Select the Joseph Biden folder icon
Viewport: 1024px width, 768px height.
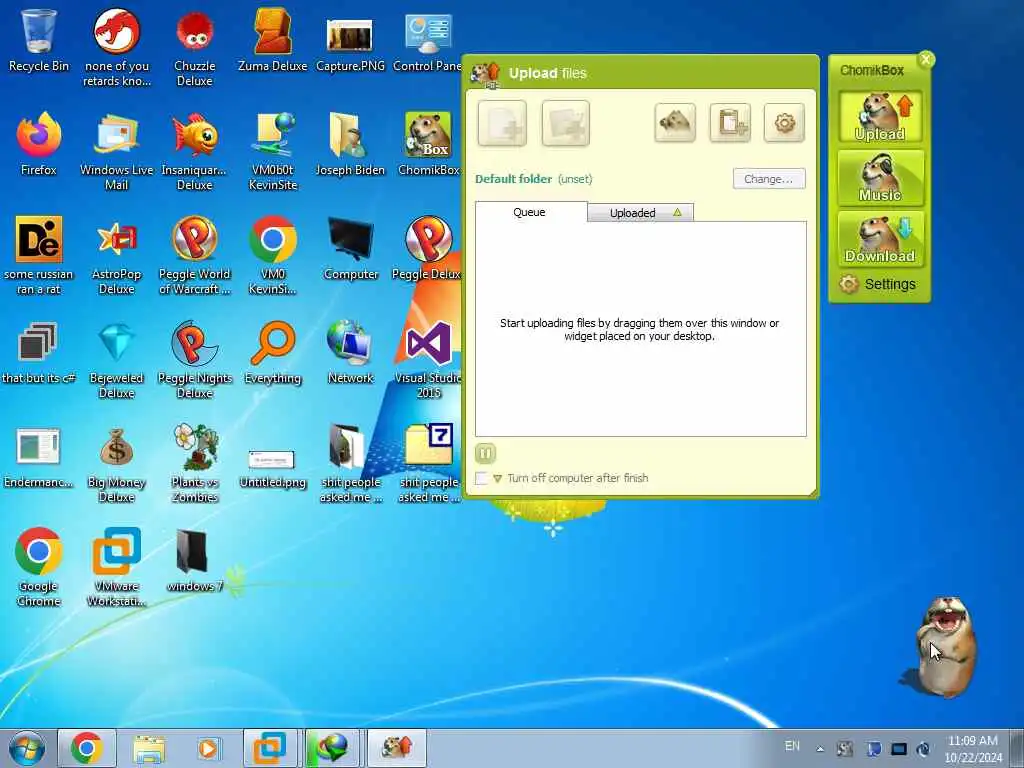(350, 144)
